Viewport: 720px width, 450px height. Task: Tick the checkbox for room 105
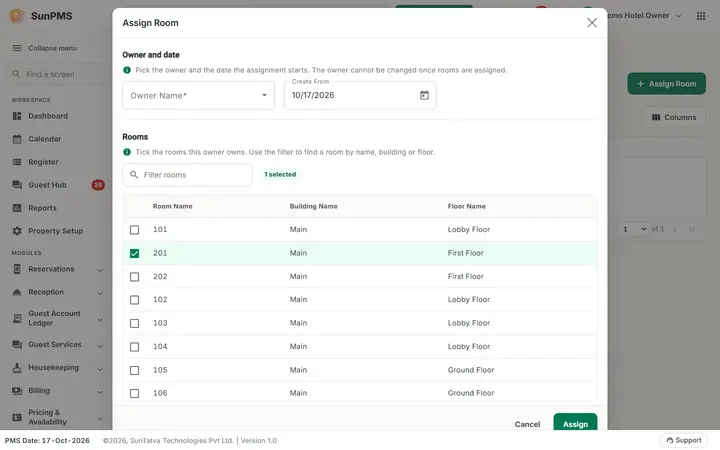point(135,370)
